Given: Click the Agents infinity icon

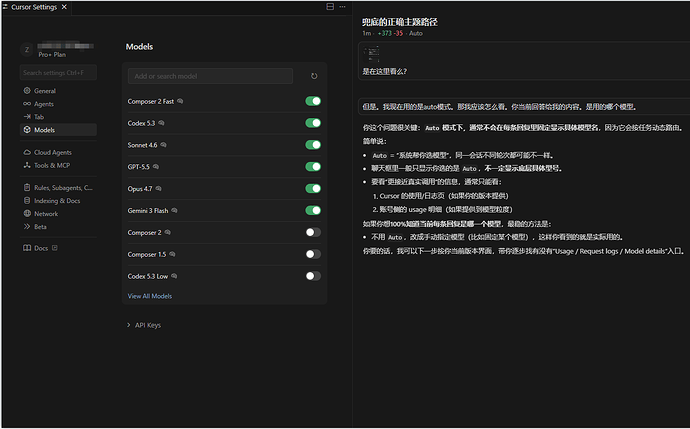Looking at the screenshot, I should click(27, 104).
